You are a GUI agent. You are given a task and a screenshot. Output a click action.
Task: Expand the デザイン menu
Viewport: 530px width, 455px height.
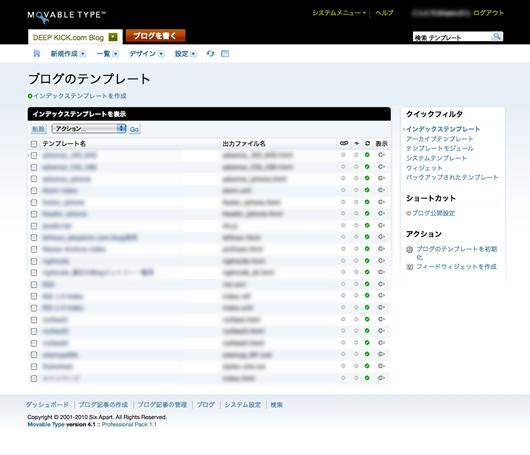(147, 54)
